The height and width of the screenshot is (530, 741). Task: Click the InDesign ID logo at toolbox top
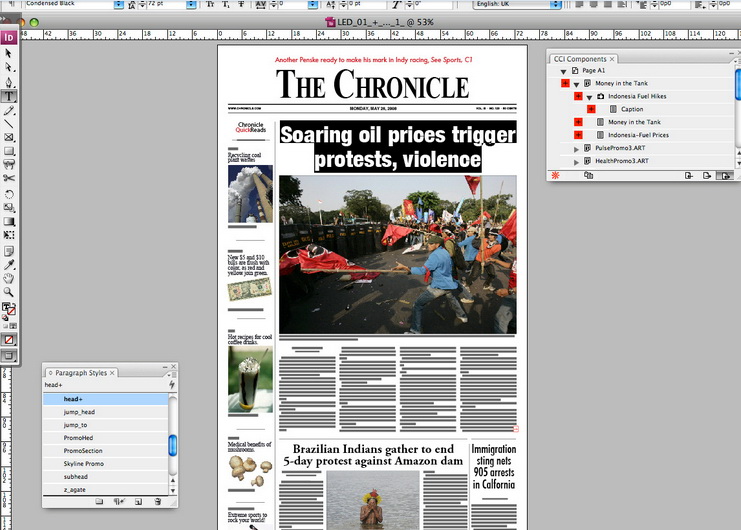point(9,37)
